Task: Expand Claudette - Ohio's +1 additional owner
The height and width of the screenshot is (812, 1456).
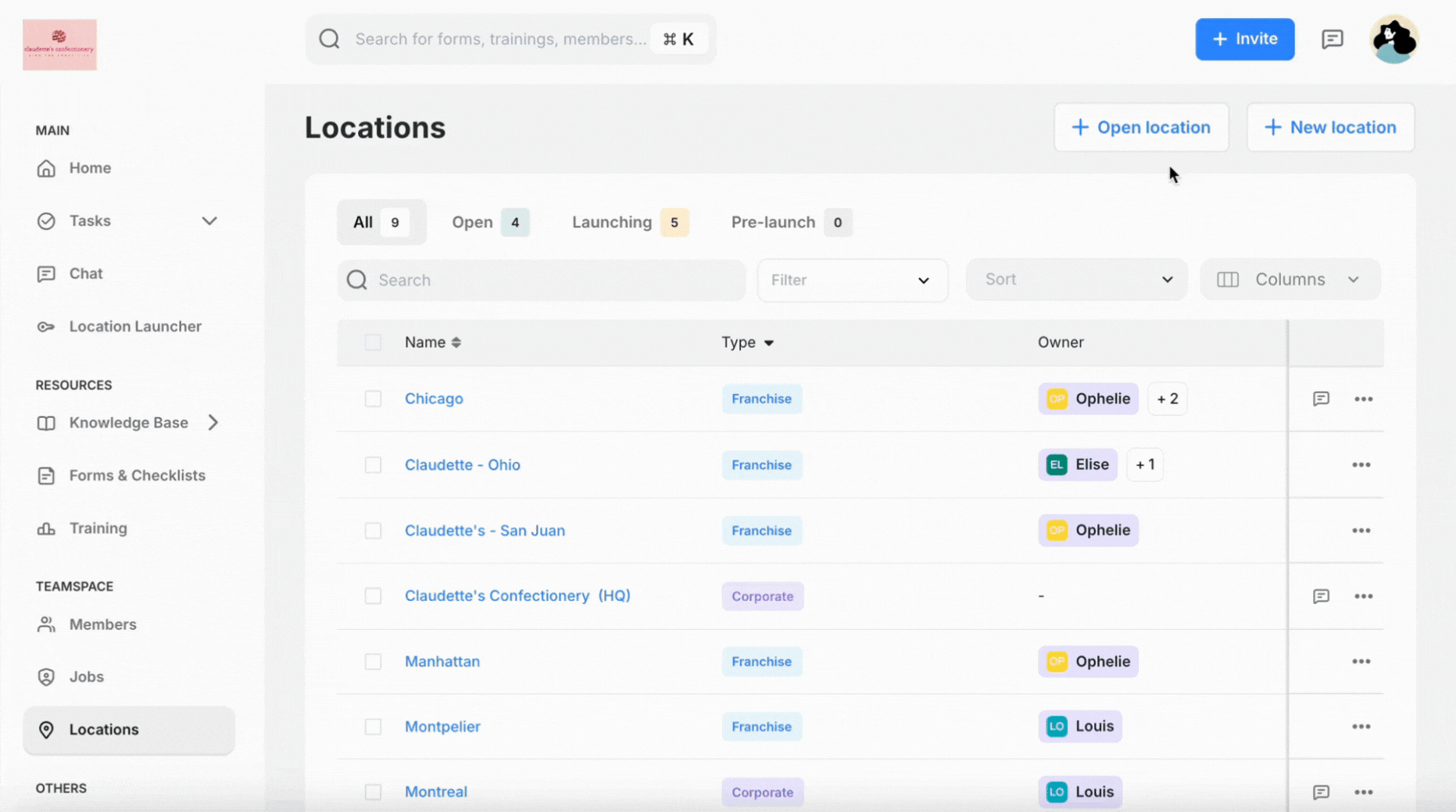Action: coord(1145,464)
